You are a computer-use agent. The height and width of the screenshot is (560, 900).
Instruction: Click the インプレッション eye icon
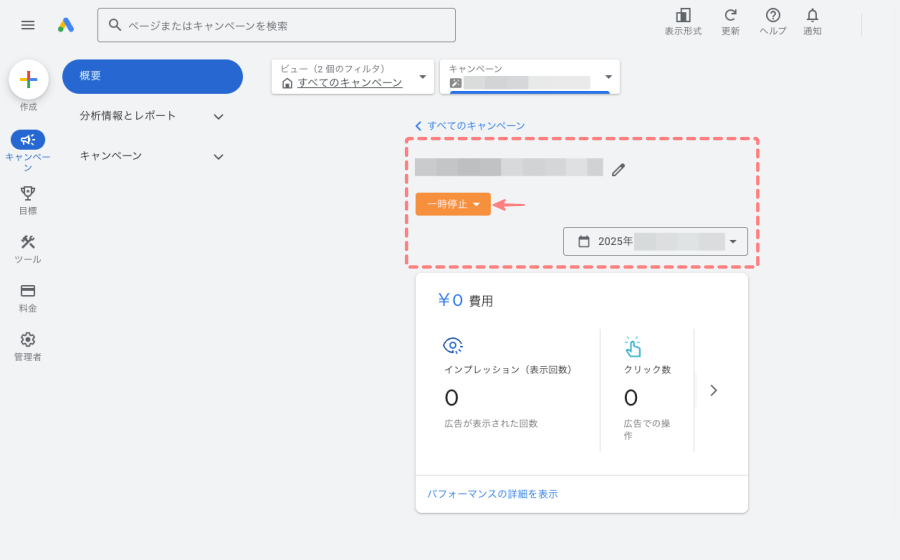(x=453, y=345)
